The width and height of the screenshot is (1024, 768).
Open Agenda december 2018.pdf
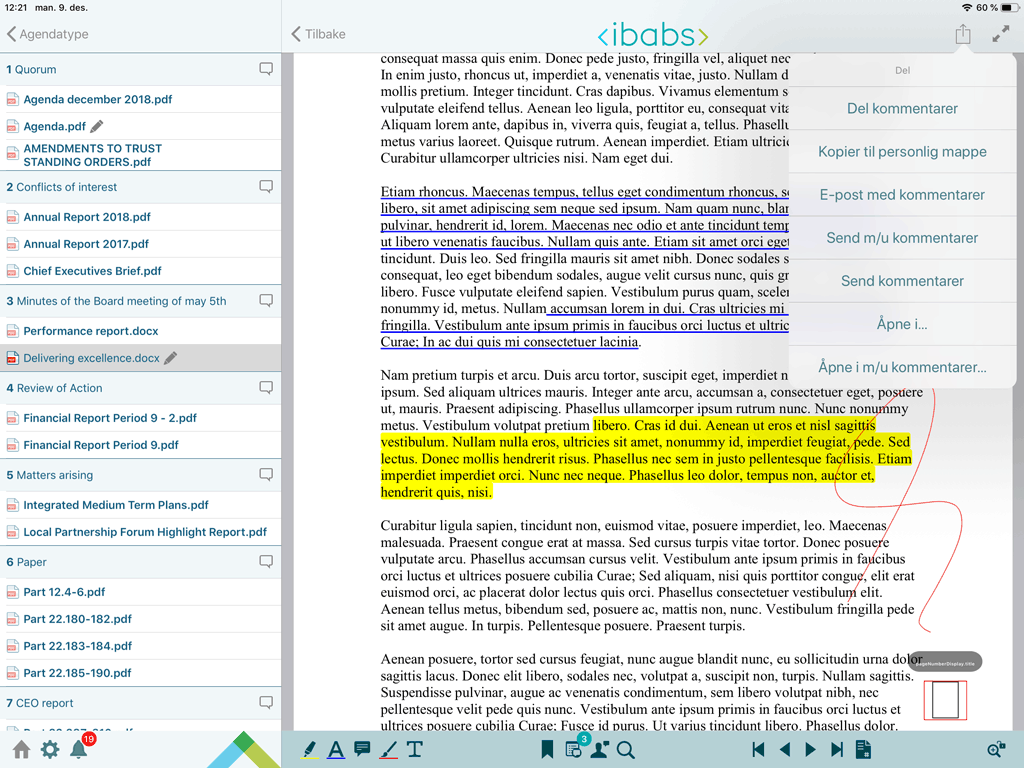pos(140,99)
